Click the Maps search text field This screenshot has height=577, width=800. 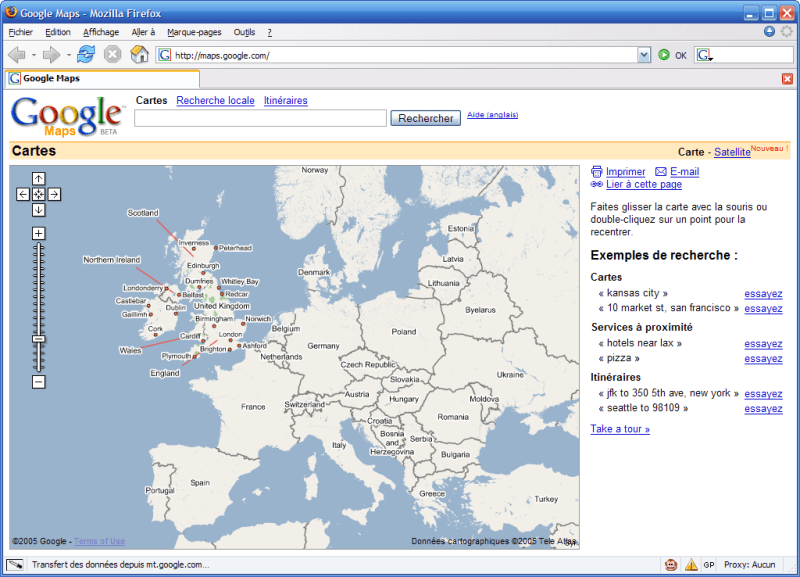(260, 118)
